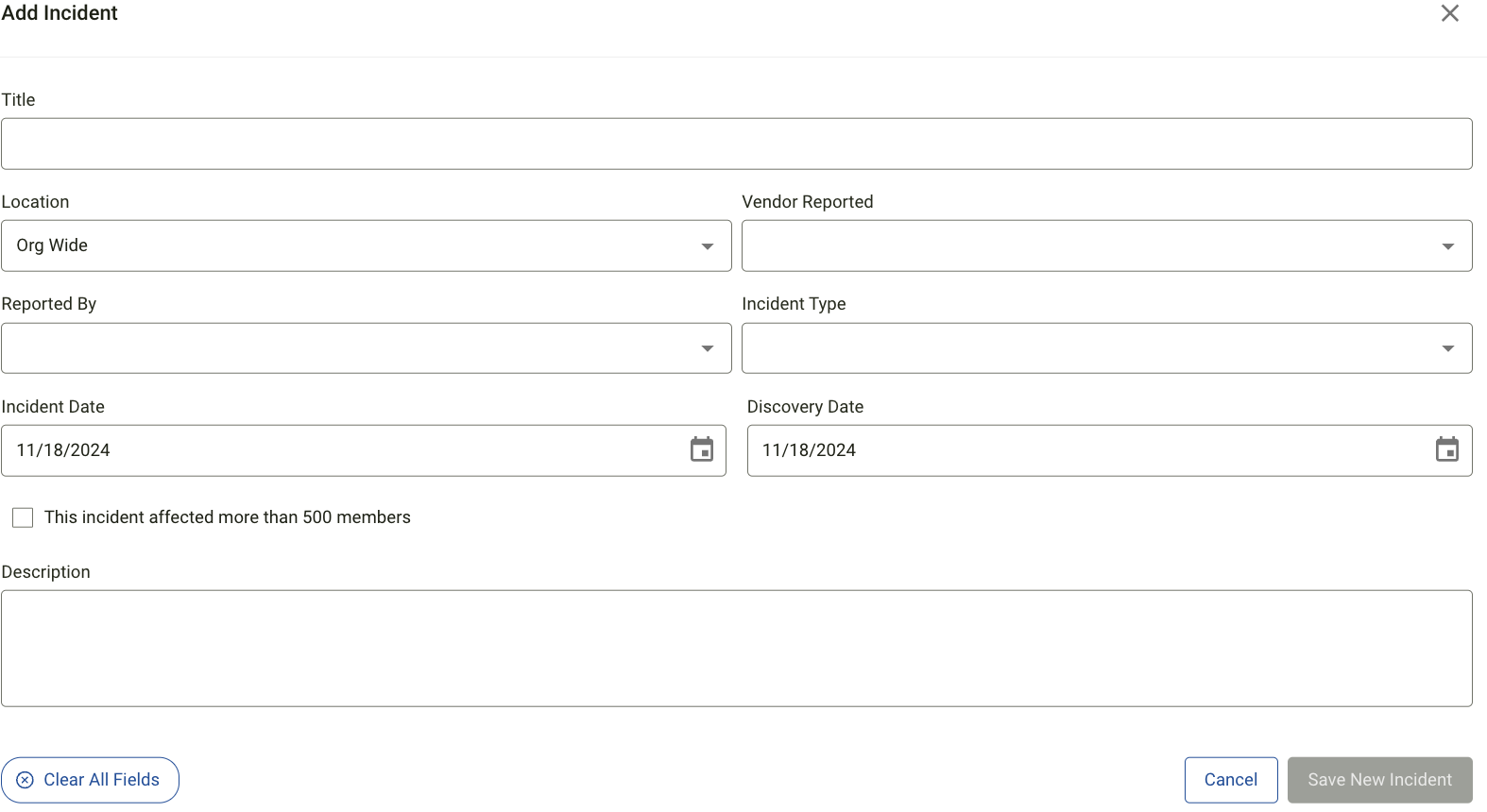1487x812 pixels.
Task: Click the 'Add Incident' dialog heading
Action: click(x=60, y=13)
